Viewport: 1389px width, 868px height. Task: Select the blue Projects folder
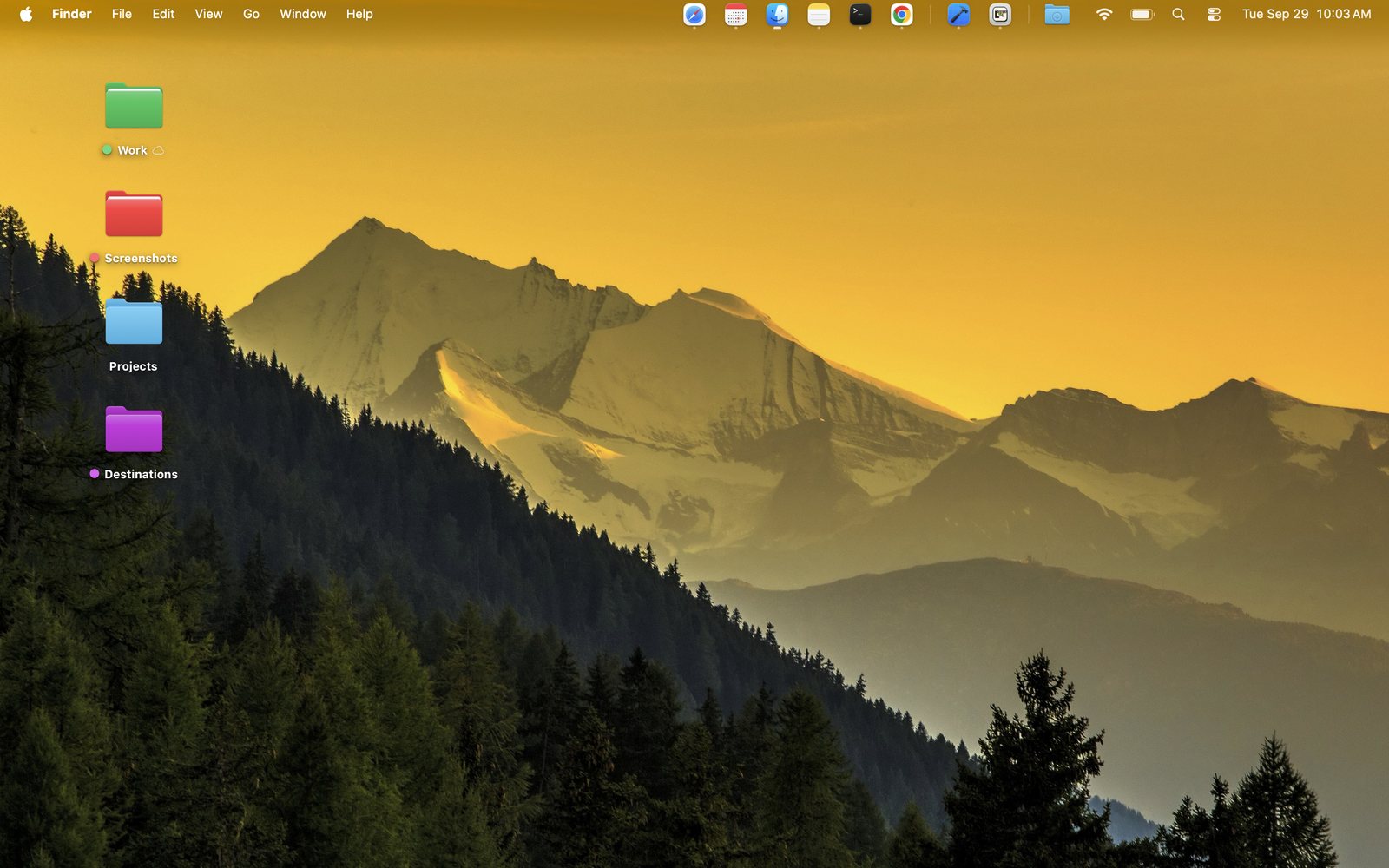[x=134, y=322]
